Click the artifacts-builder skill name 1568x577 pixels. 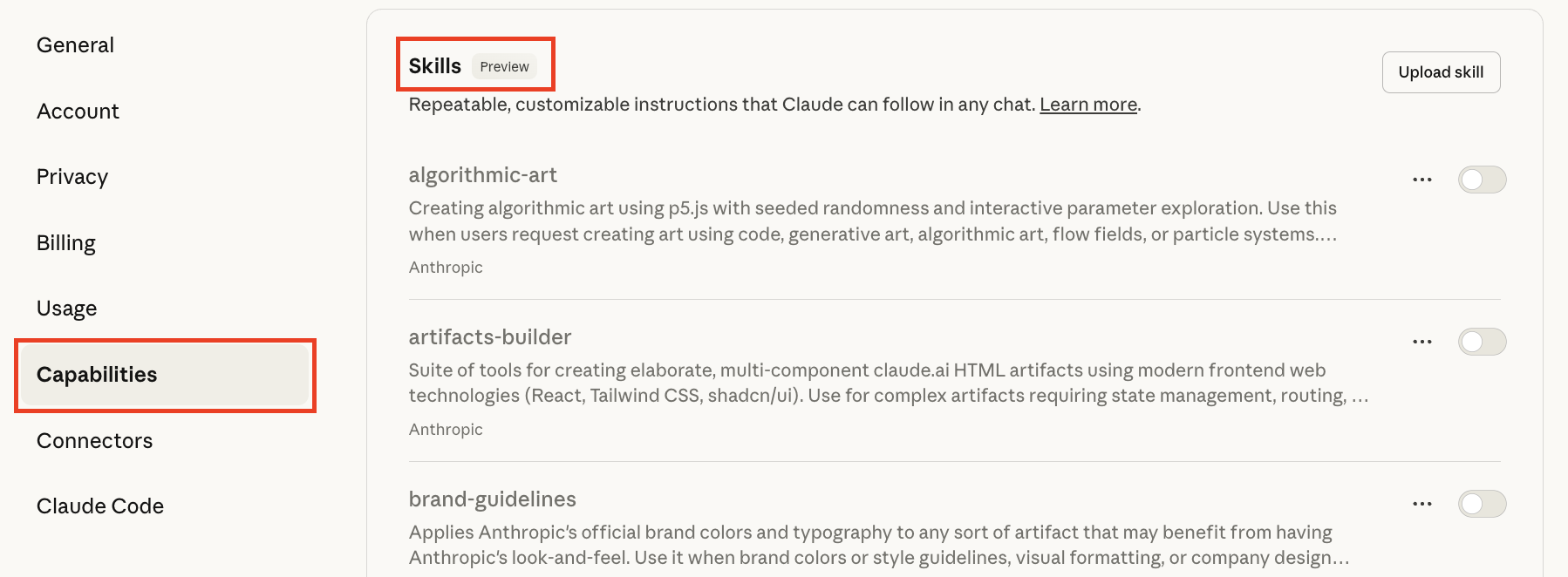coord(490,337)
